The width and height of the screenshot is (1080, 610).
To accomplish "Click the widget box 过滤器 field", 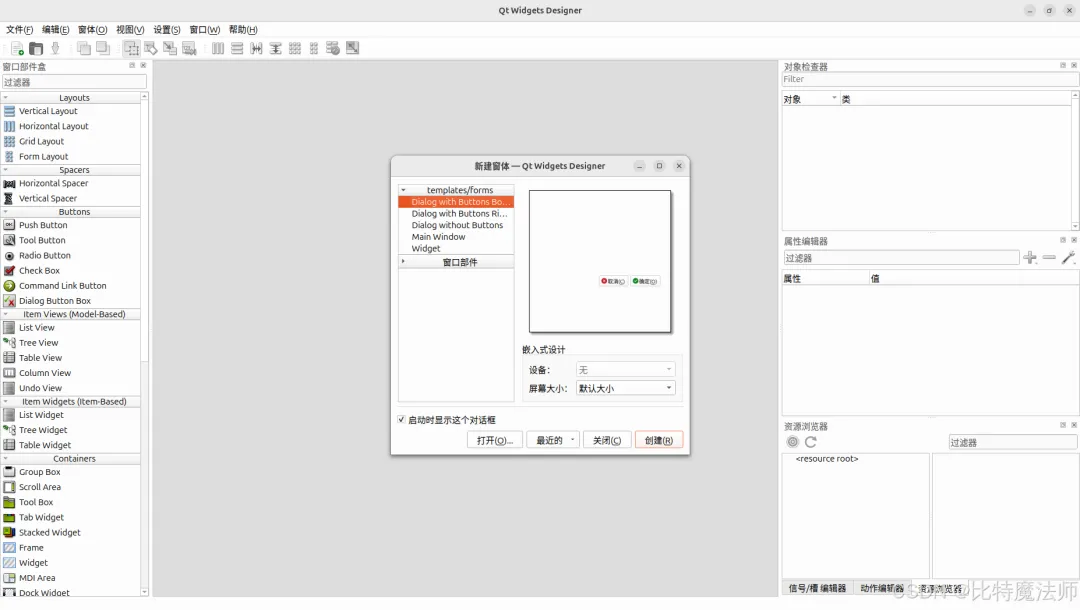I will 74,82.
